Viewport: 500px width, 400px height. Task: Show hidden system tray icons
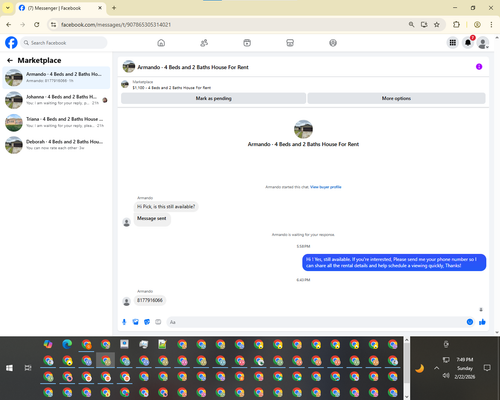(437, 368)
